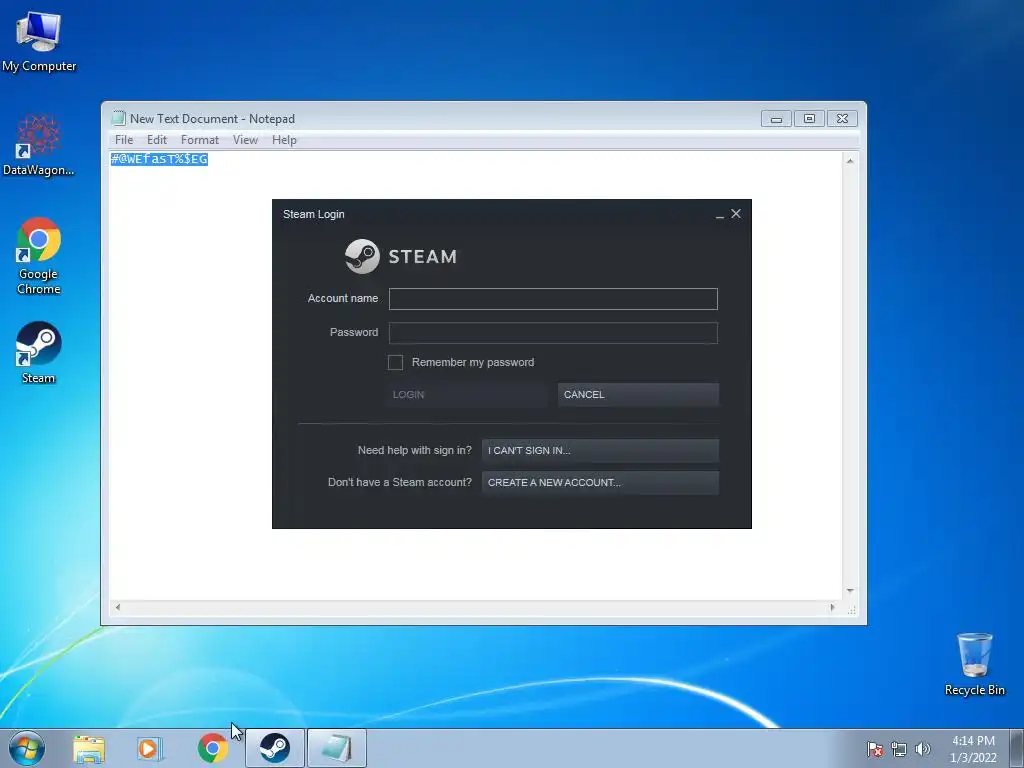Open the Windows Start menu
The image size is (1024, 768).
pyautogui.click(x=27, y=748)
